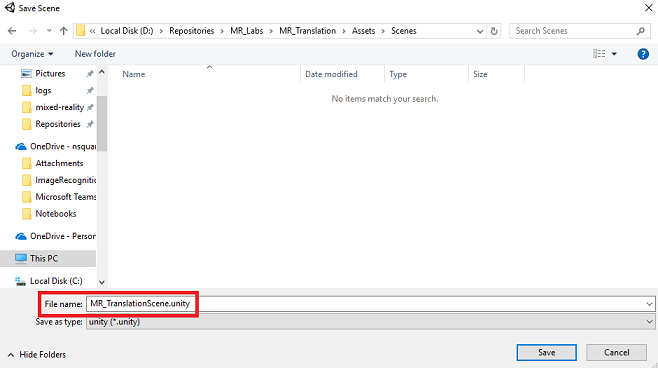
Task: Navigate to Local Disk (D:) breadcrumb
Action: pos(127,31)
